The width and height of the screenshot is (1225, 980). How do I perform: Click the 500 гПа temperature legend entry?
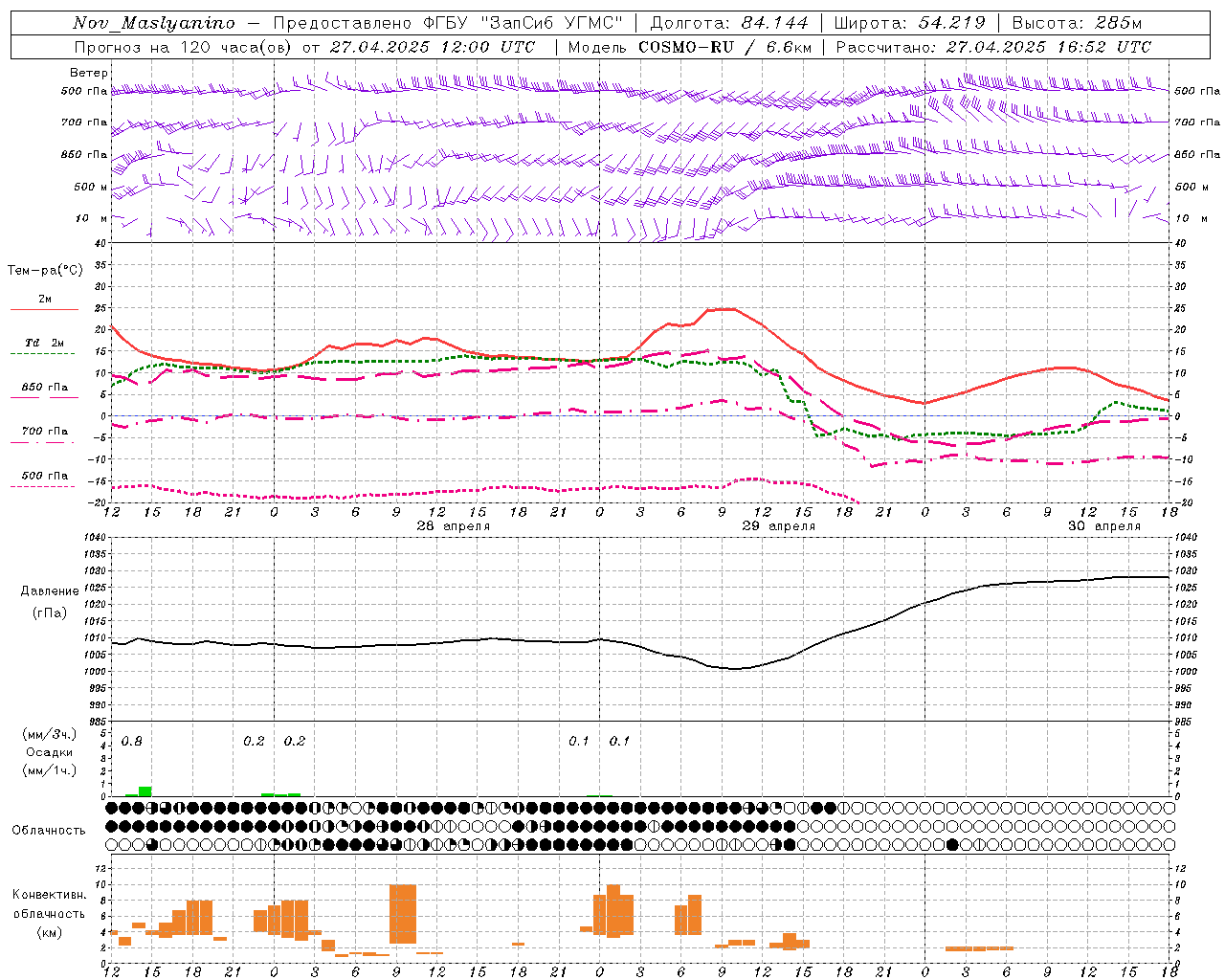point(45,475)
